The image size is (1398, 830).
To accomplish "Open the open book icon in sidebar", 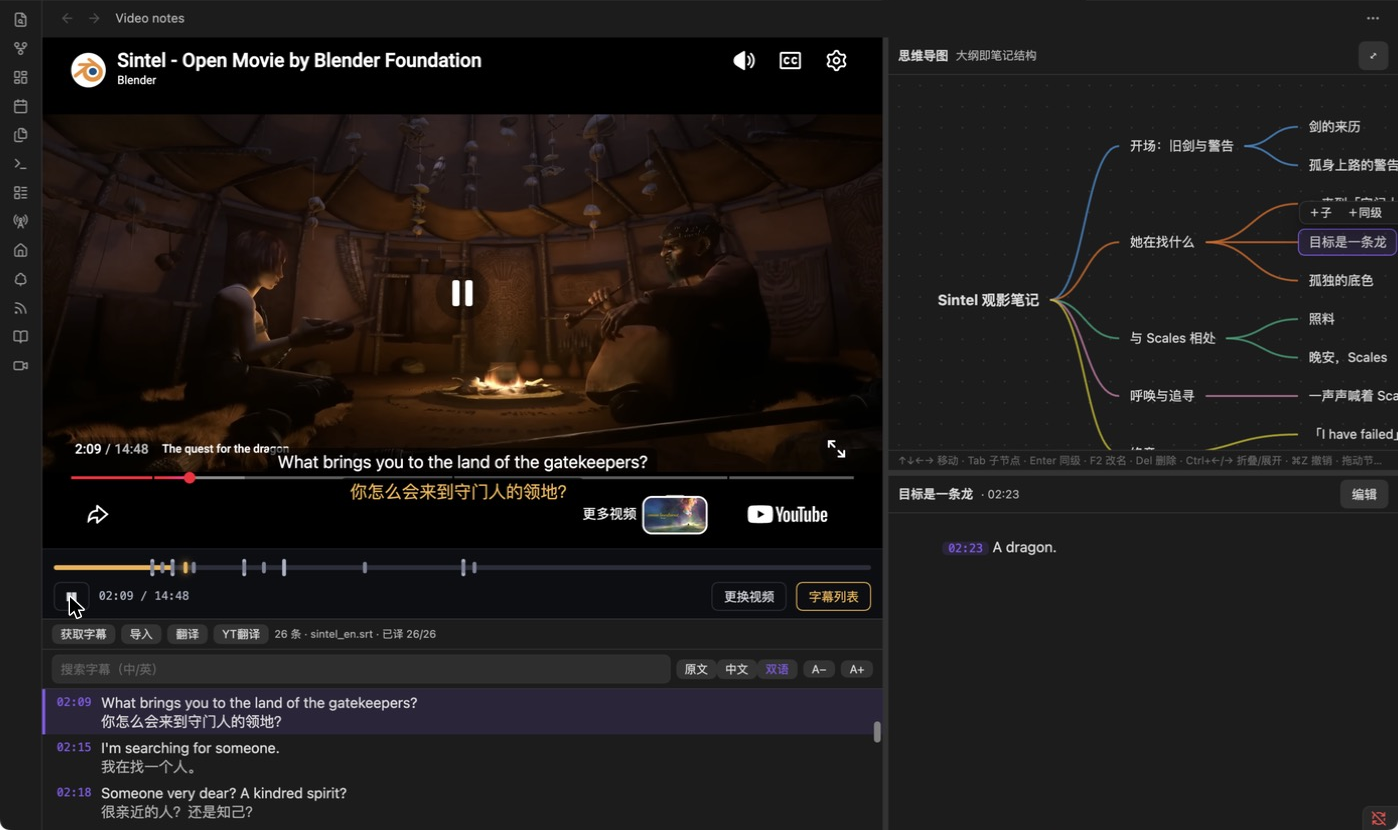I will pyautogui.click(x=20, y=337).
